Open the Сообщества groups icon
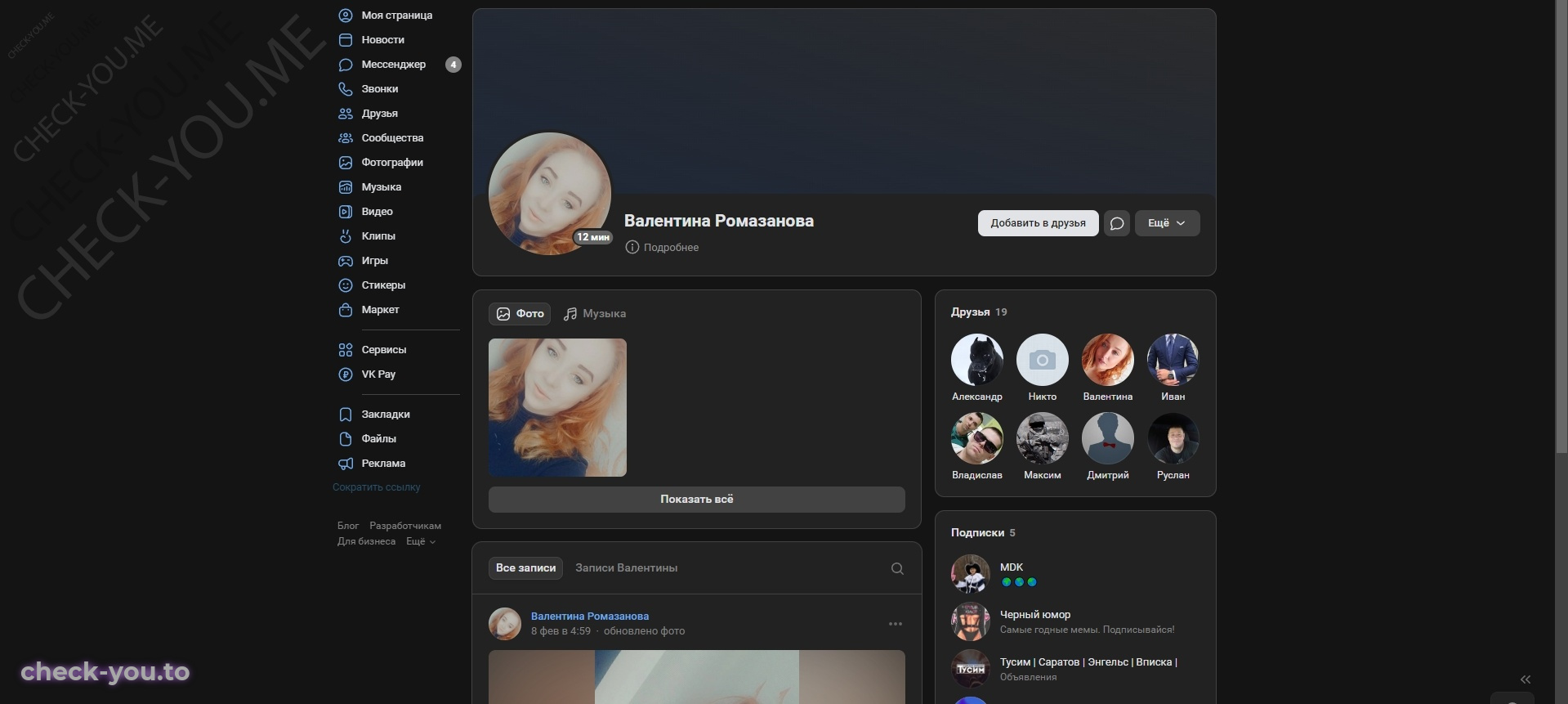This screenshot has width=1568, height=704. (x=346, y=138)
